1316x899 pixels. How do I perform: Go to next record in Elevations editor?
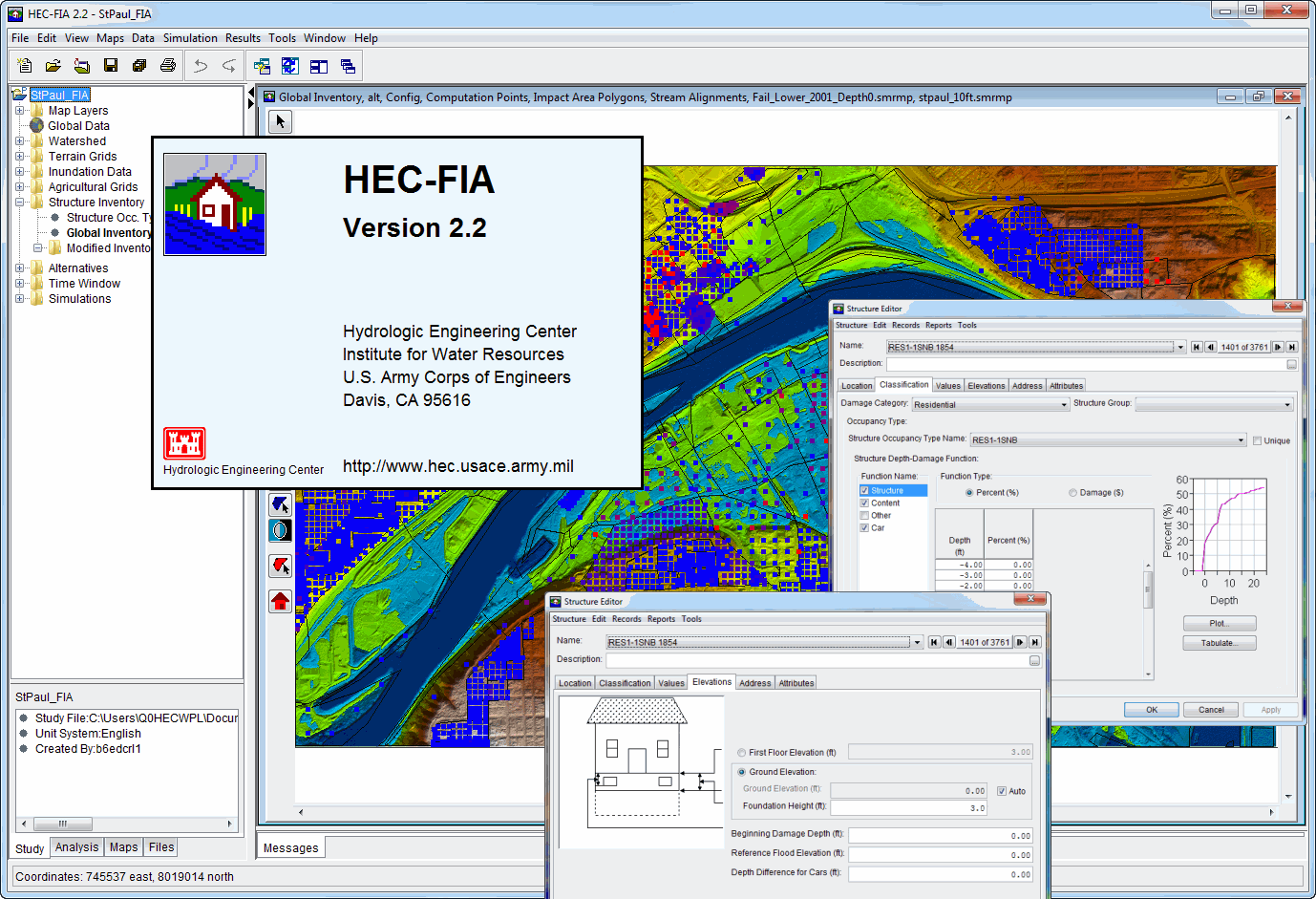click(1020, 642)
